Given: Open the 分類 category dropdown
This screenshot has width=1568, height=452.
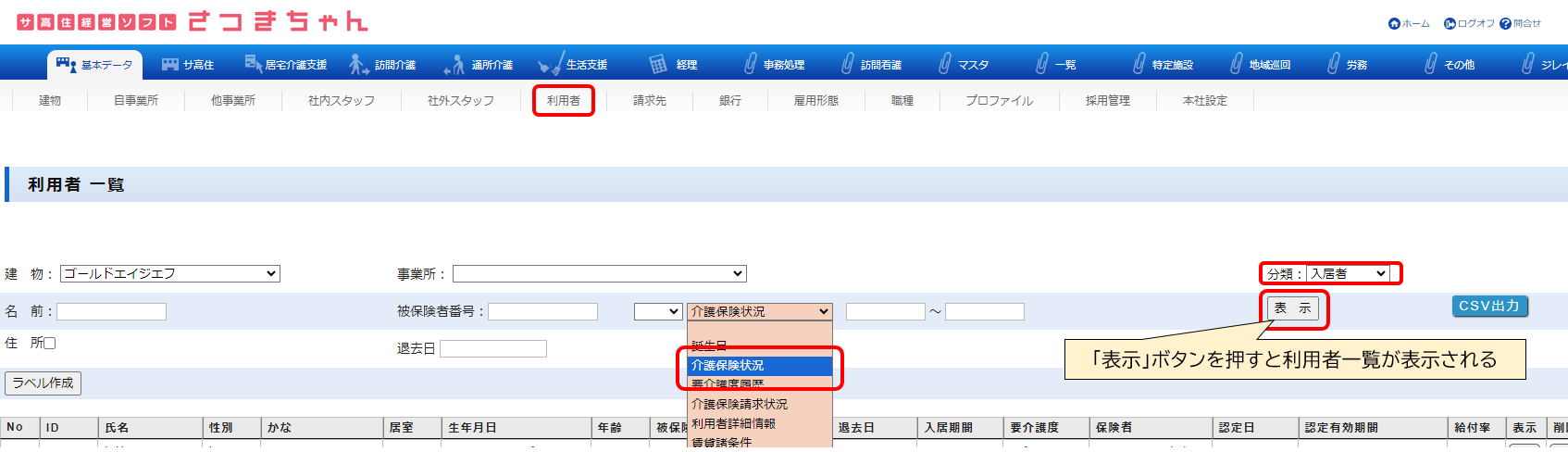Looking at the screenshot, I should click(1348, 274).
